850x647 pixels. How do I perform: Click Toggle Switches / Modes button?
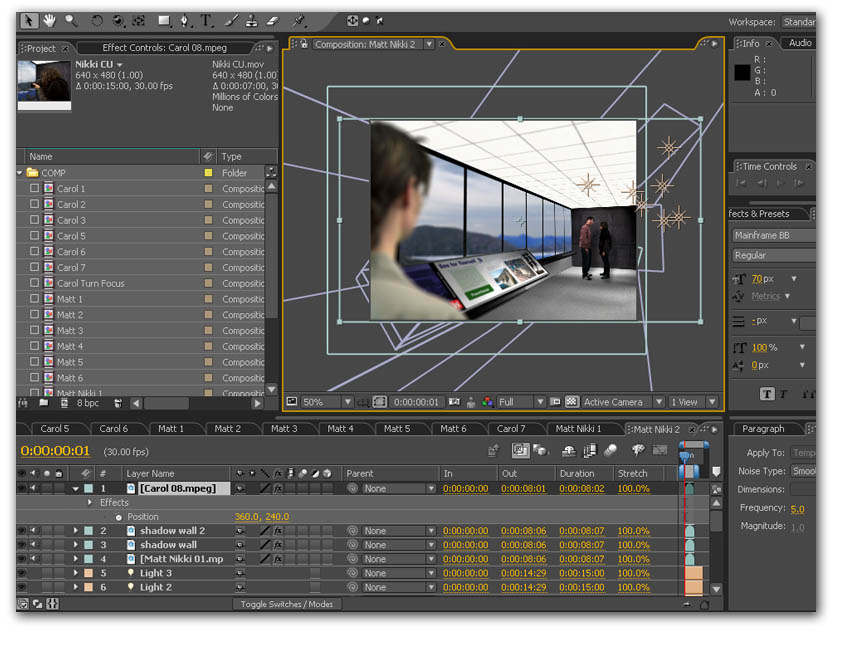[x=288, y=604]
